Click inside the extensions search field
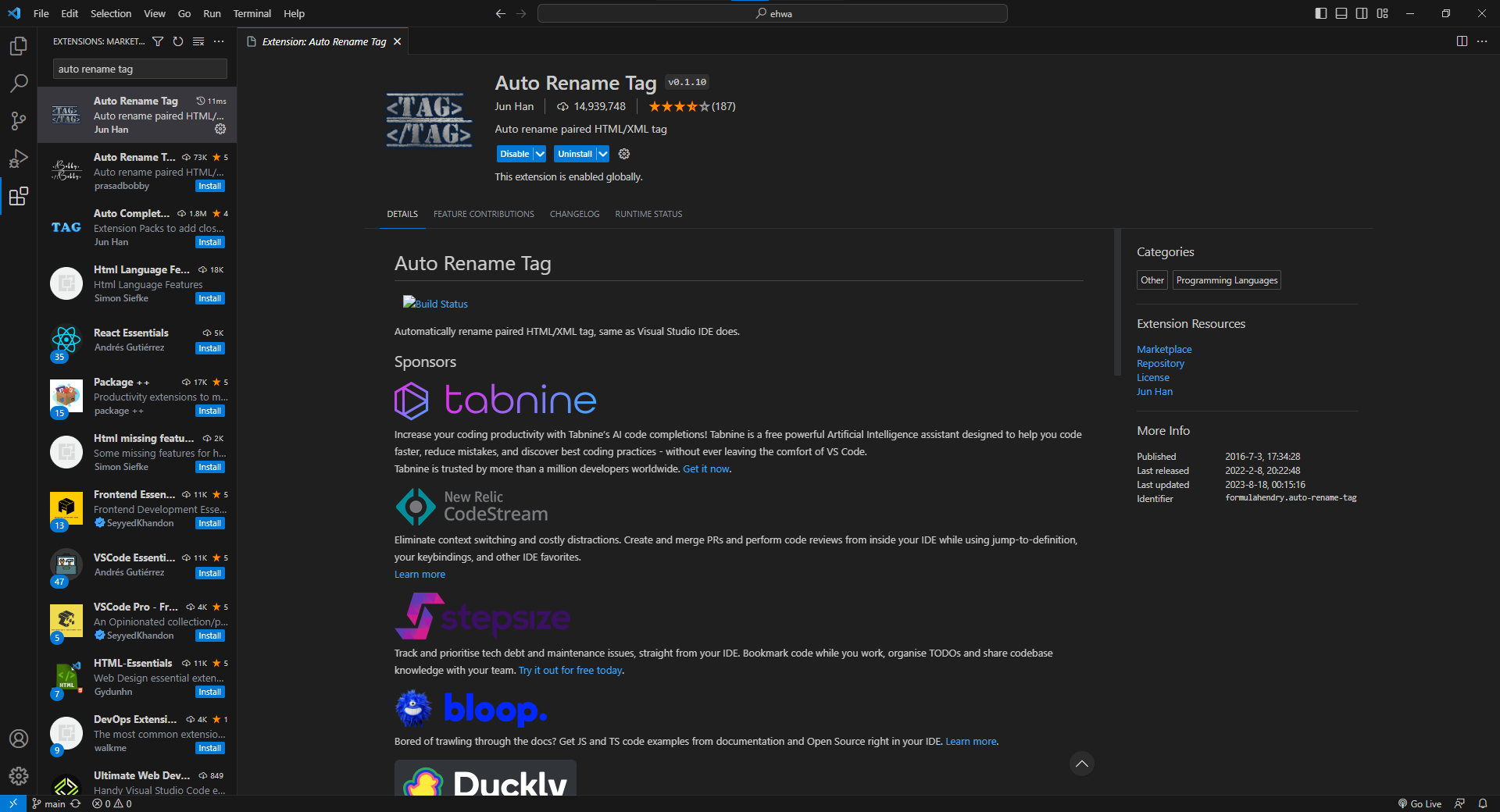The height and width of the screenshot is (812, 1500). pyautogui.click(x=138, y=69)
